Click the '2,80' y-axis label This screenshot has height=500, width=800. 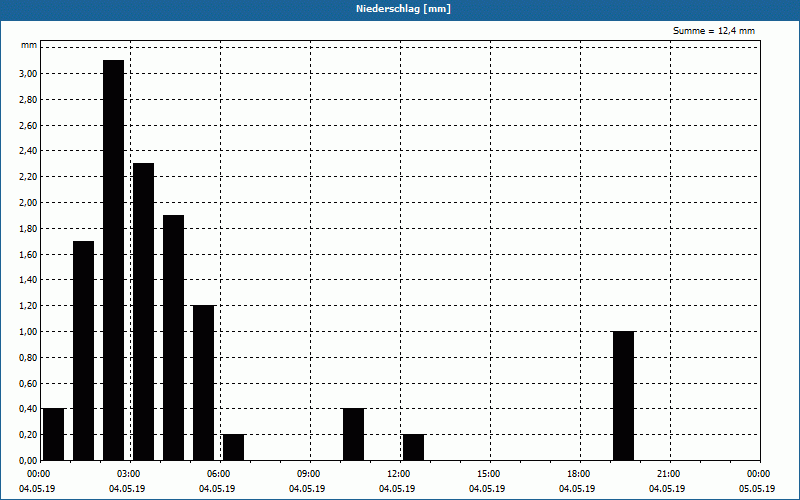28,99
